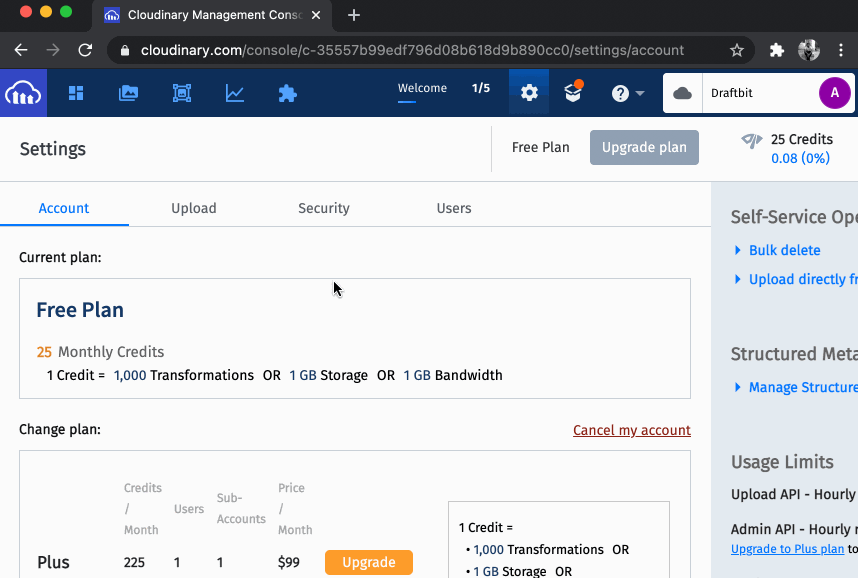Expand the Upload directly section
The image size is (858, 578).
[x=796, y=279]
